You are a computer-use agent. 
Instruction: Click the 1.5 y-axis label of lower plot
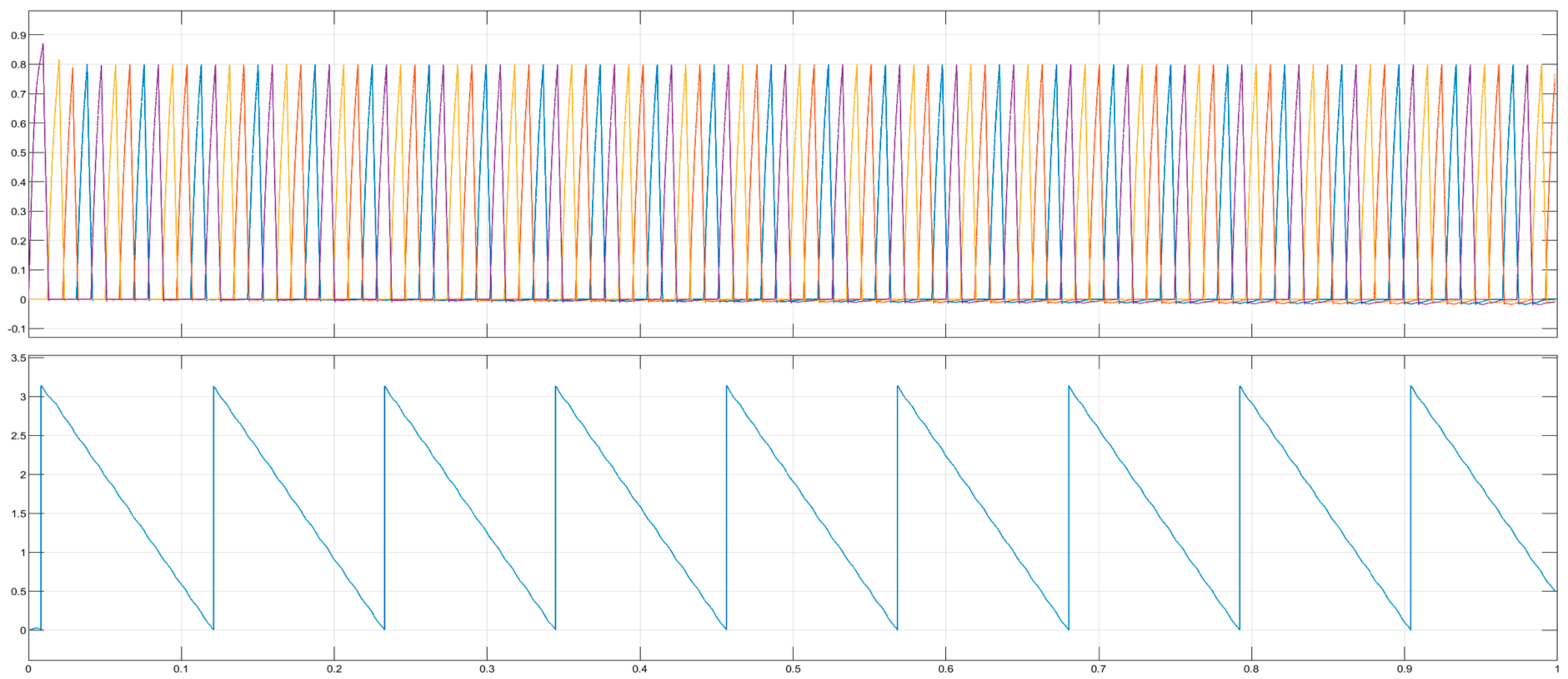click(x=19, y=514)
